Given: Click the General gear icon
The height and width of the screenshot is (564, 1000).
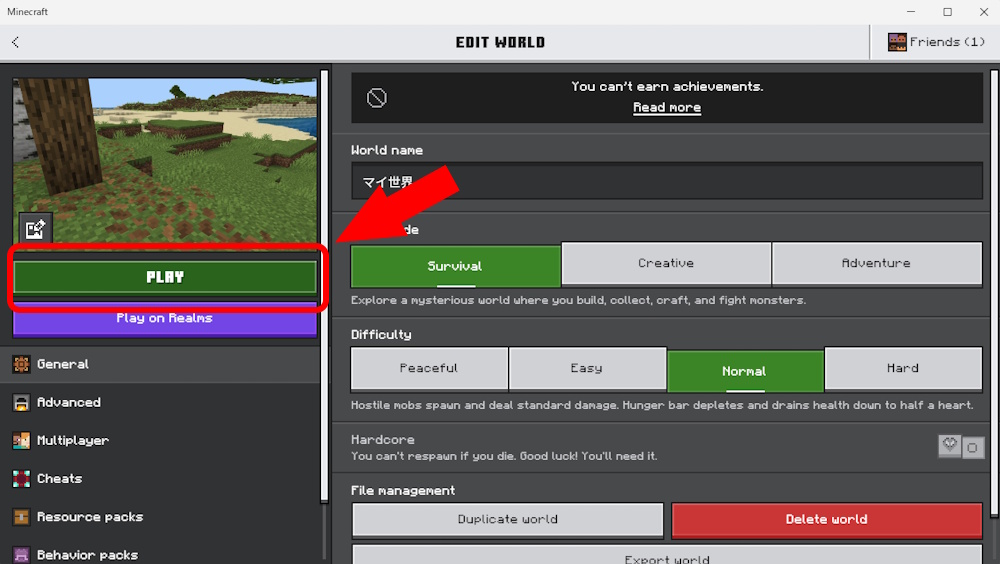Looking at the screenshot, I should point(22,364).
